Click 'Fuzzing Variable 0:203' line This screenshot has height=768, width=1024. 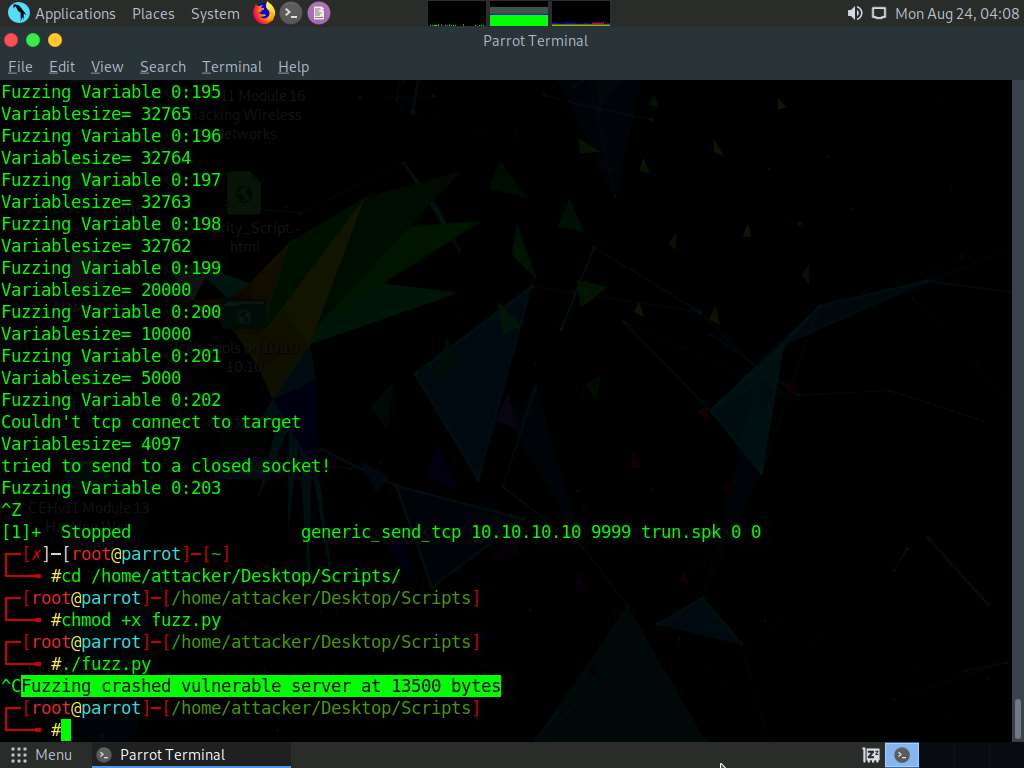(111, 488)
